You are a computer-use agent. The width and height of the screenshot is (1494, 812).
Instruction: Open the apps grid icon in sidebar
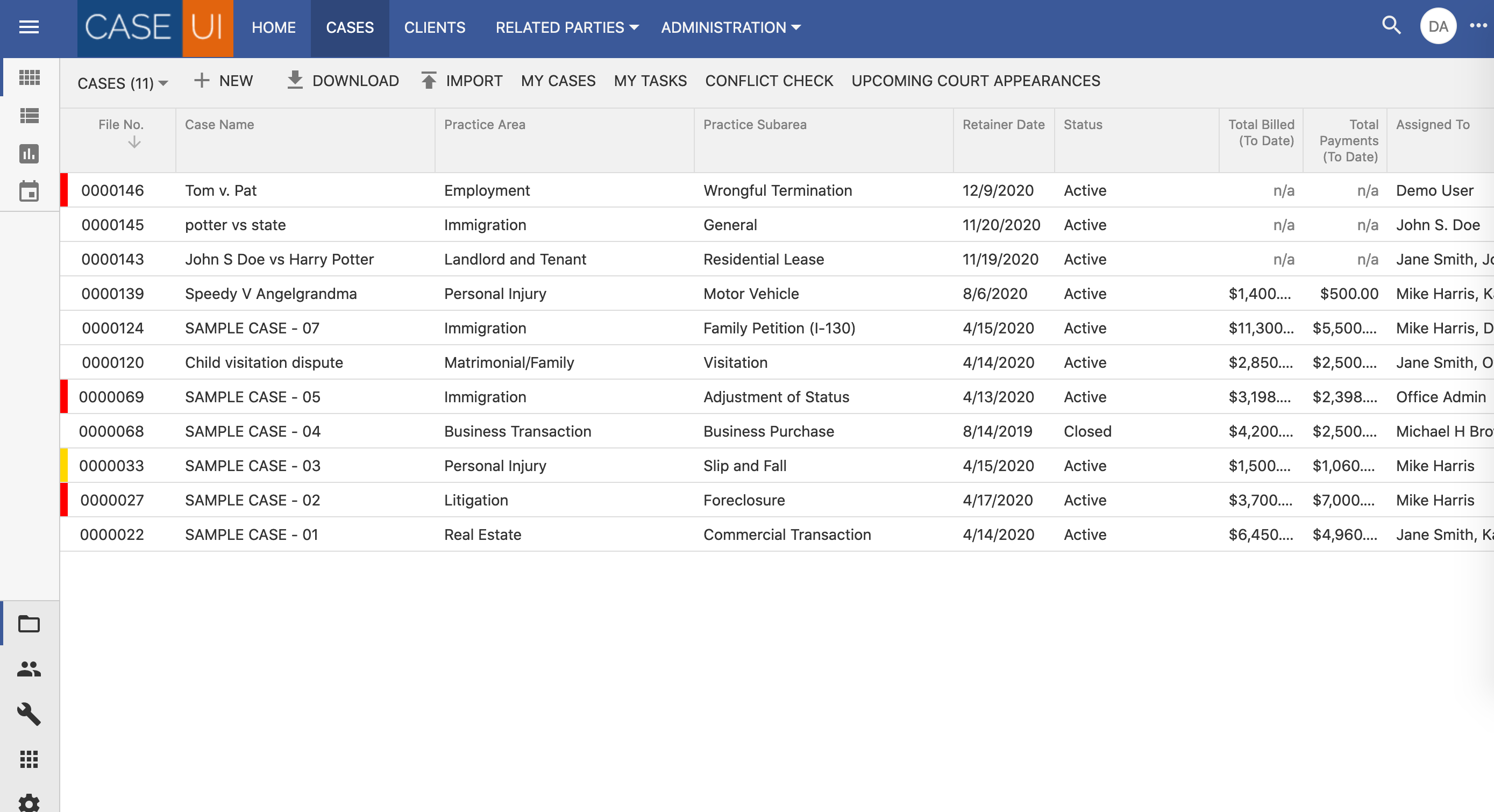click(x=29, y=759)
